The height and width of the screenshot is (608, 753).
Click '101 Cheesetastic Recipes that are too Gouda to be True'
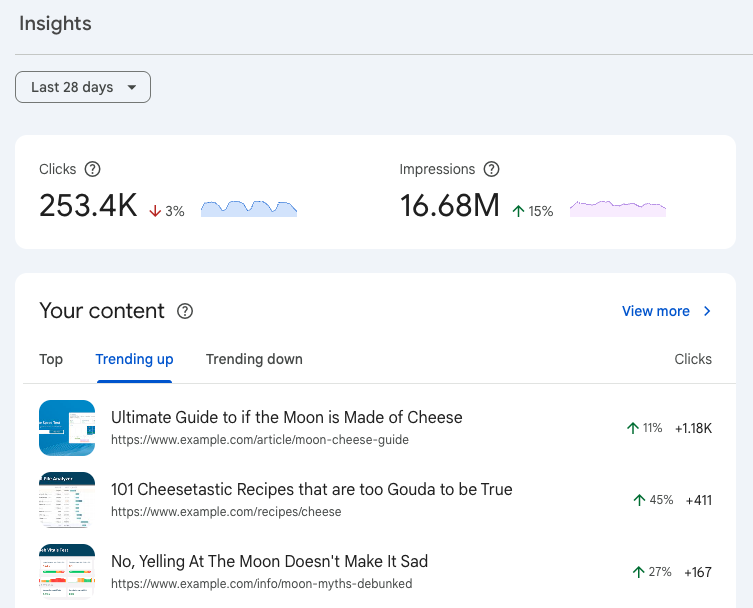click(312, 489)
